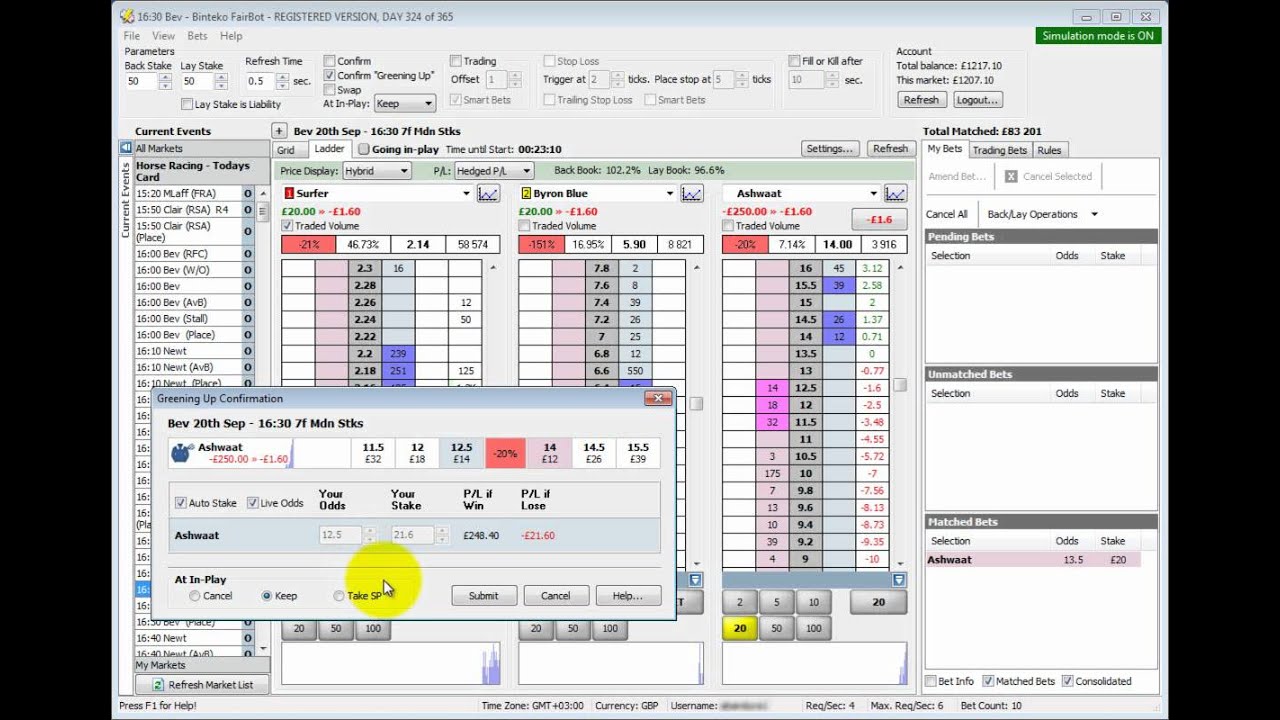Click filter icon below Byron Blue ladder

click(695, 580)
